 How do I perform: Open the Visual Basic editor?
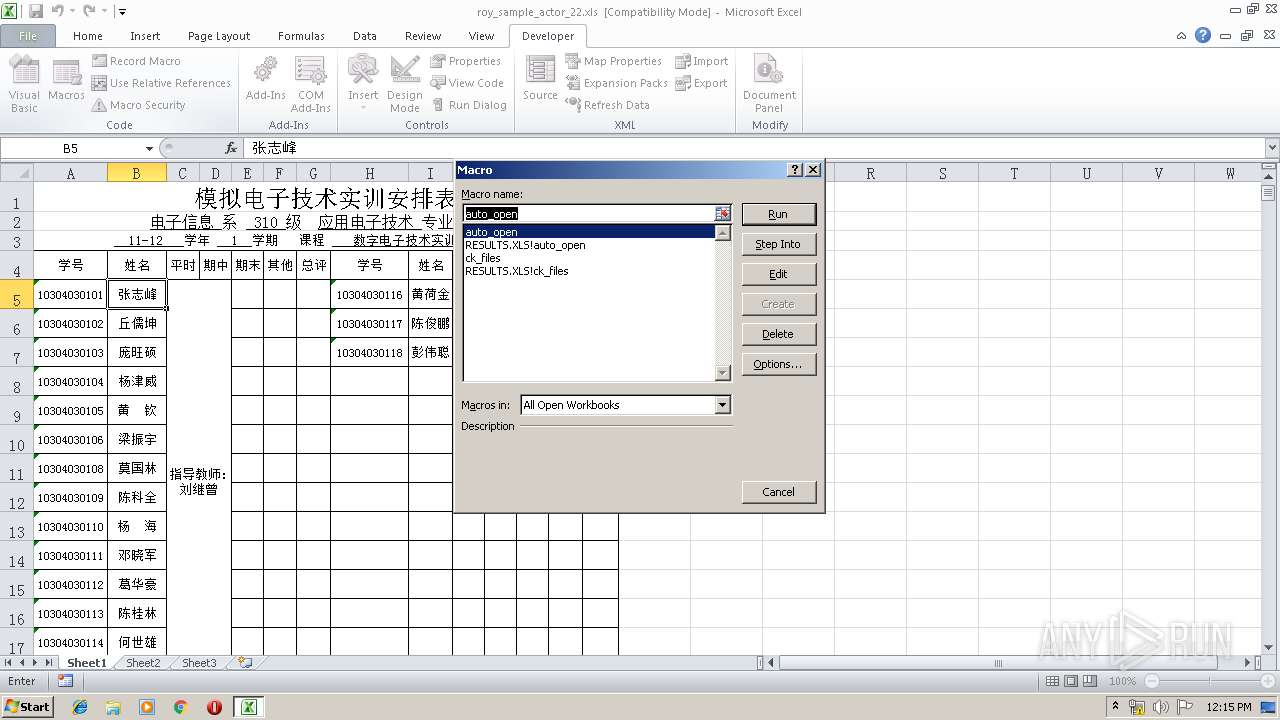pos(24,84)
